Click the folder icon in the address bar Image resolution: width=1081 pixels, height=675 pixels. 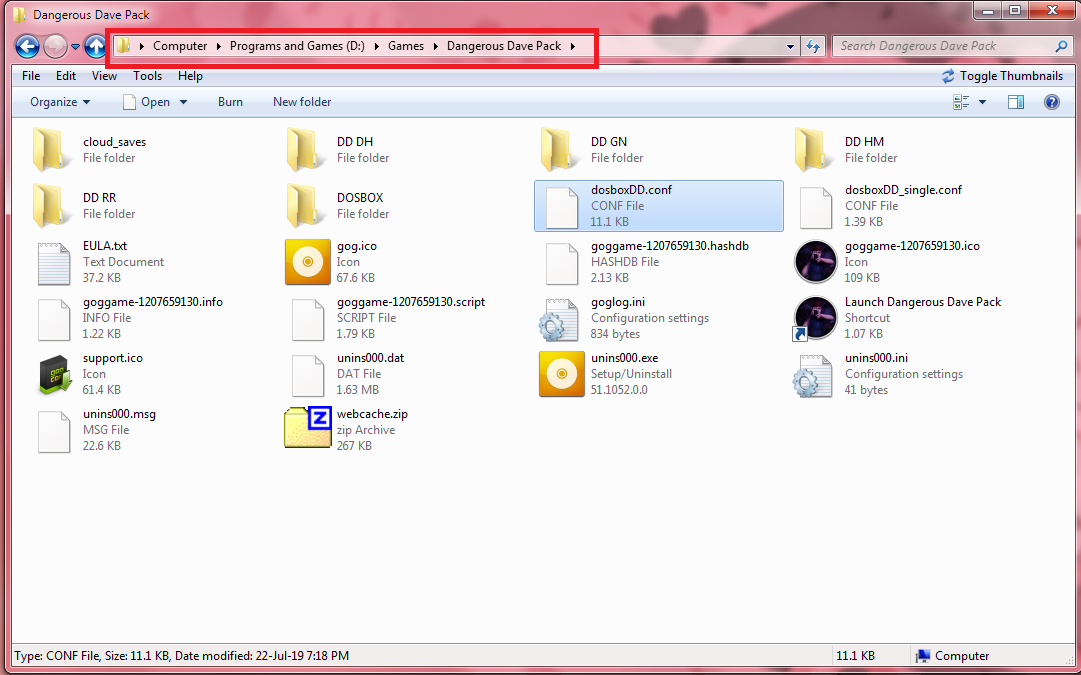[x=123, y=46]
